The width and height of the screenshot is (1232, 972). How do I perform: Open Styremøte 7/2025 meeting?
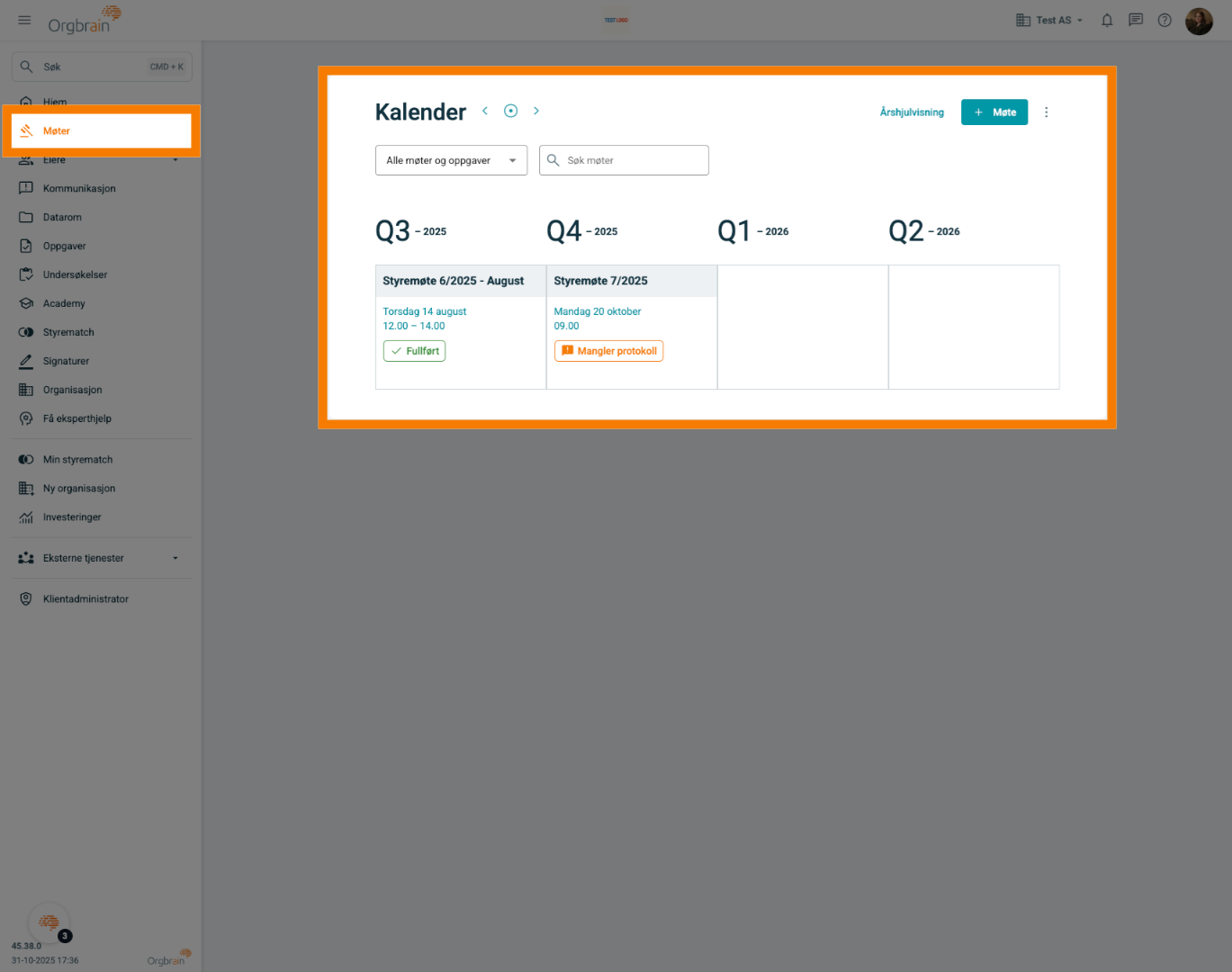pos(600,281)
